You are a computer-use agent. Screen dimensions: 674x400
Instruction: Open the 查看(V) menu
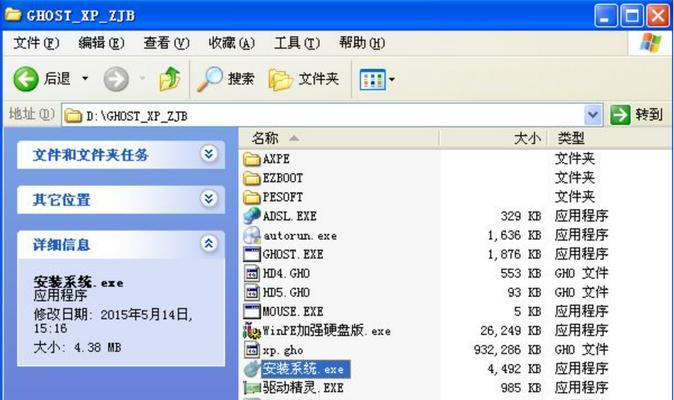tap(166, 43)
